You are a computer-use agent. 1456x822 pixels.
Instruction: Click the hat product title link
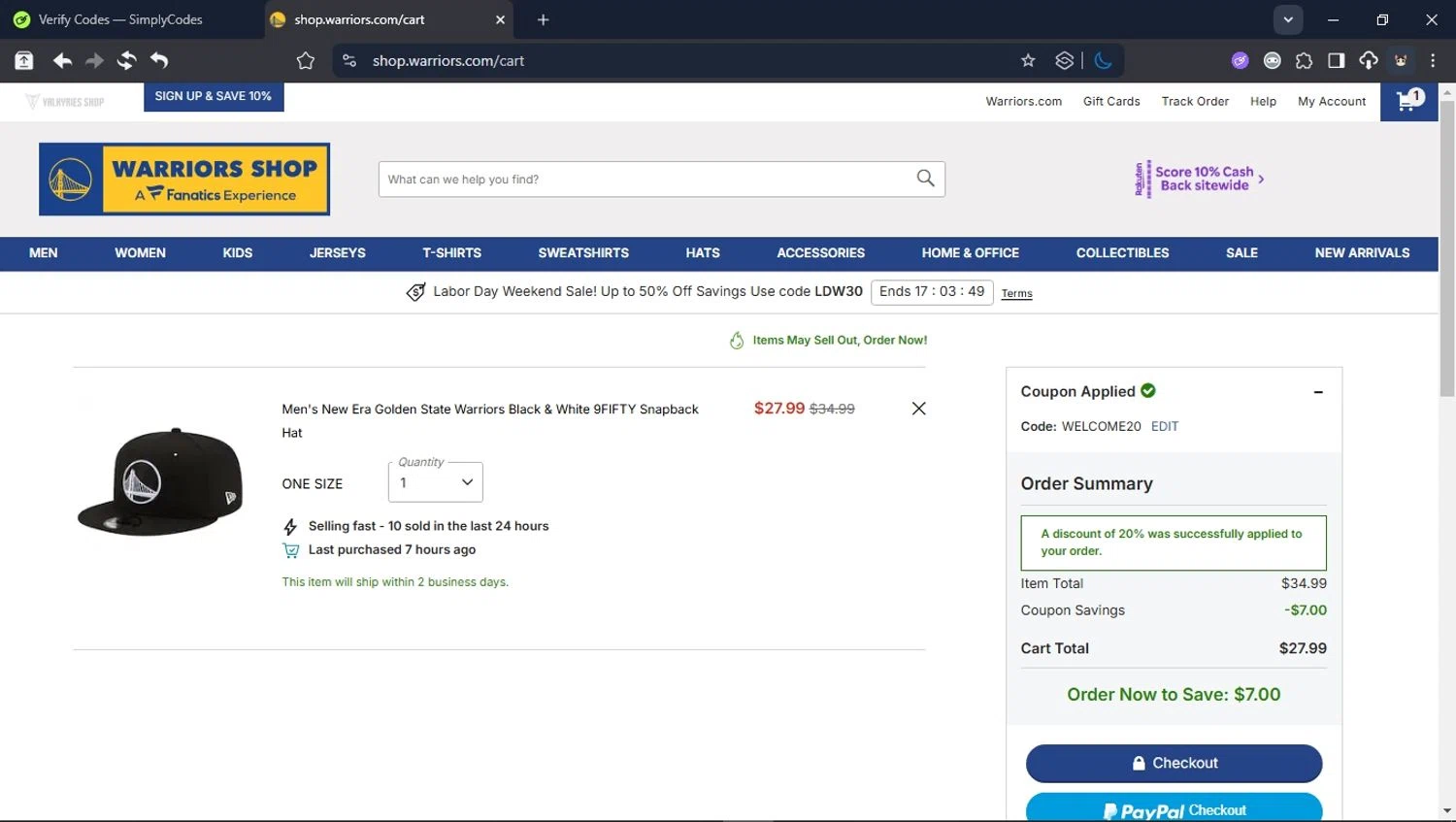click(489, 421)
